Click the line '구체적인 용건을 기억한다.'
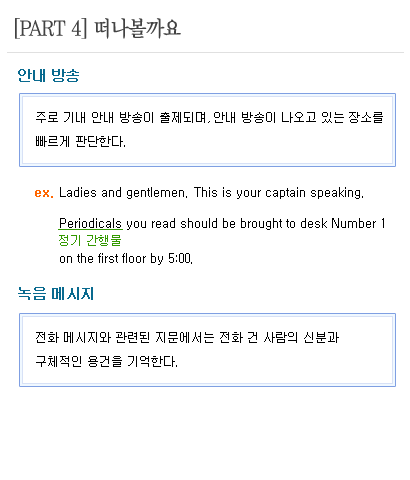The image size is (410, 480). (x=106, y=361)
